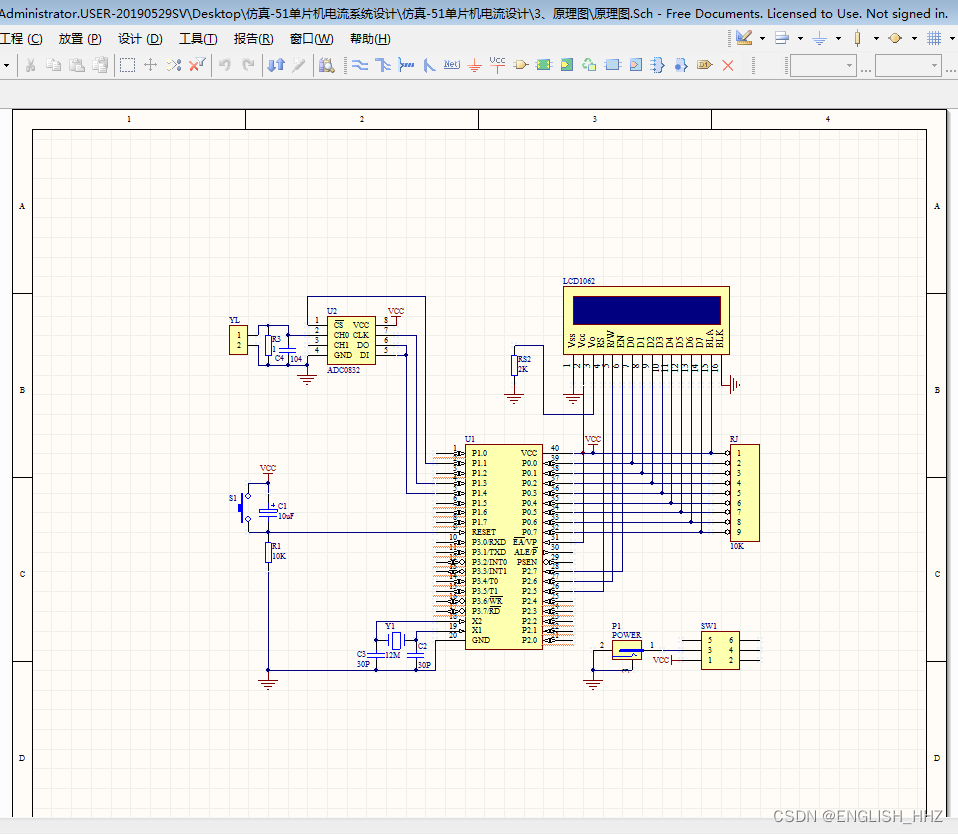The height and width of the screenshot is (834, 958).
Task: Open the first empty combo box in toolbar
Action: coord(823,65)
